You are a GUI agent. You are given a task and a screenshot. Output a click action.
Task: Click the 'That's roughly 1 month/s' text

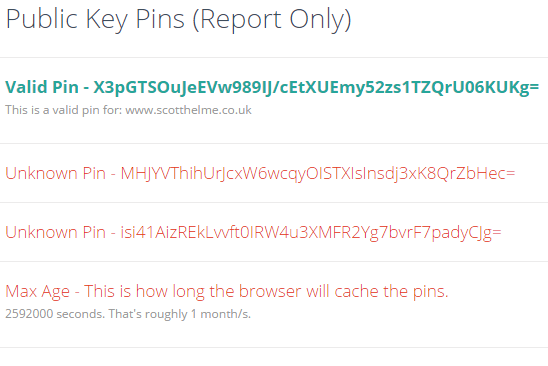[x=180, y=314]
